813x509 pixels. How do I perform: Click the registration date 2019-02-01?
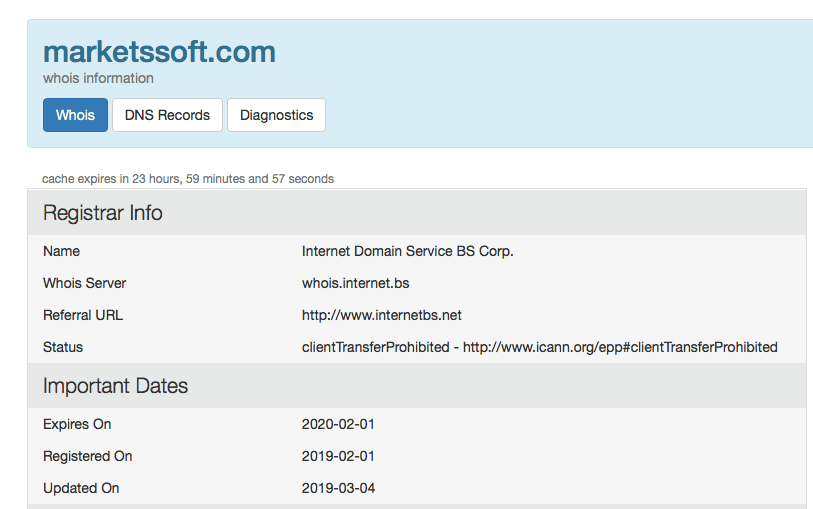click(x=338, y=456)
